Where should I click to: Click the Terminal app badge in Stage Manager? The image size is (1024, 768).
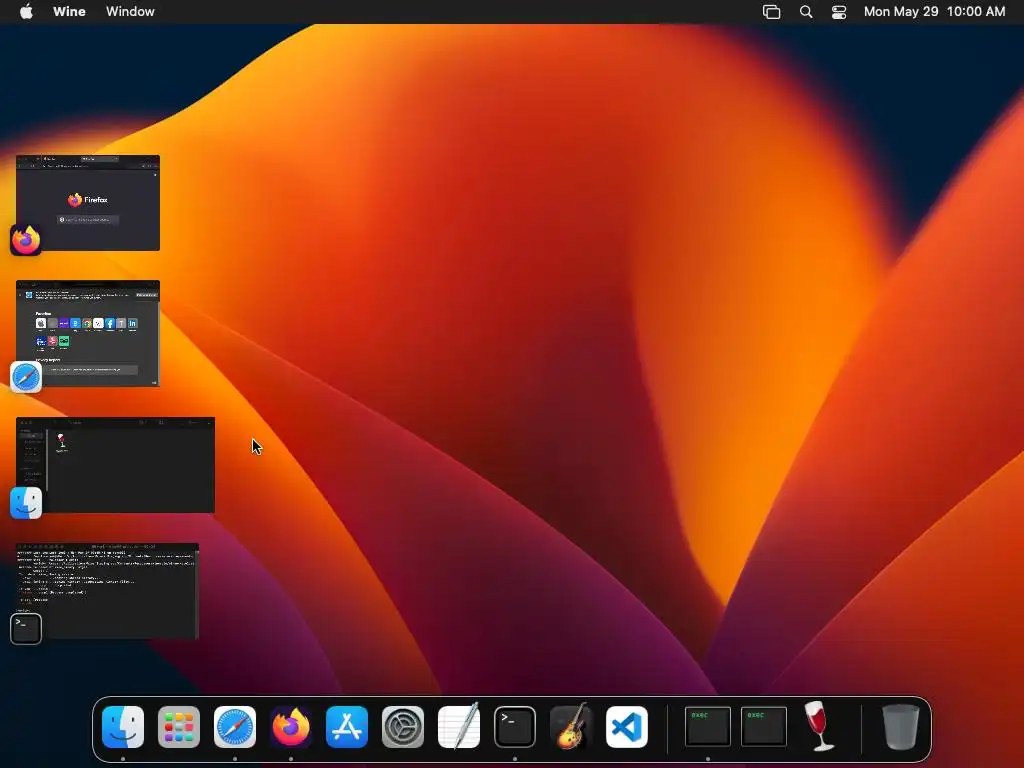point(26,628)
